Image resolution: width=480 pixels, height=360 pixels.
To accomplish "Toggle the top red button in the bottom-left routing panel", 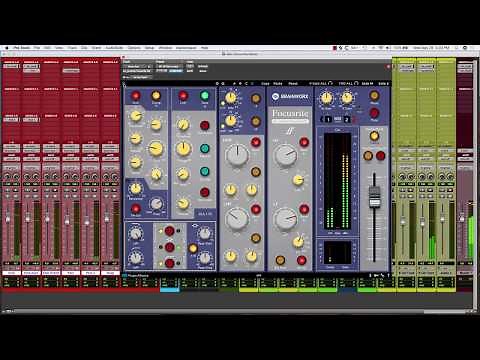I will pyautogui.click(x=169, y=231).
